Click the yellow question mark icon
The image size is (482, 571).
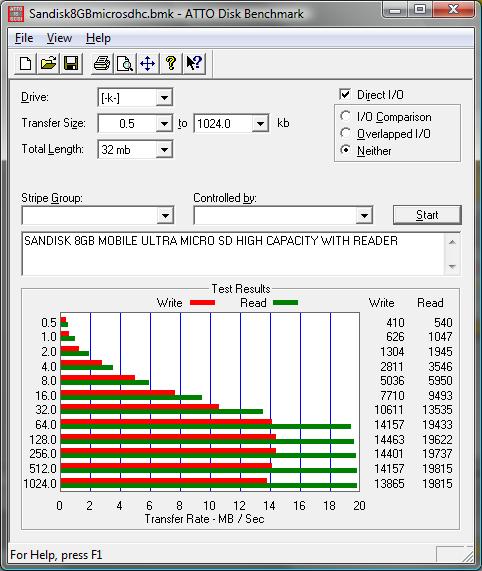[171, 63]
